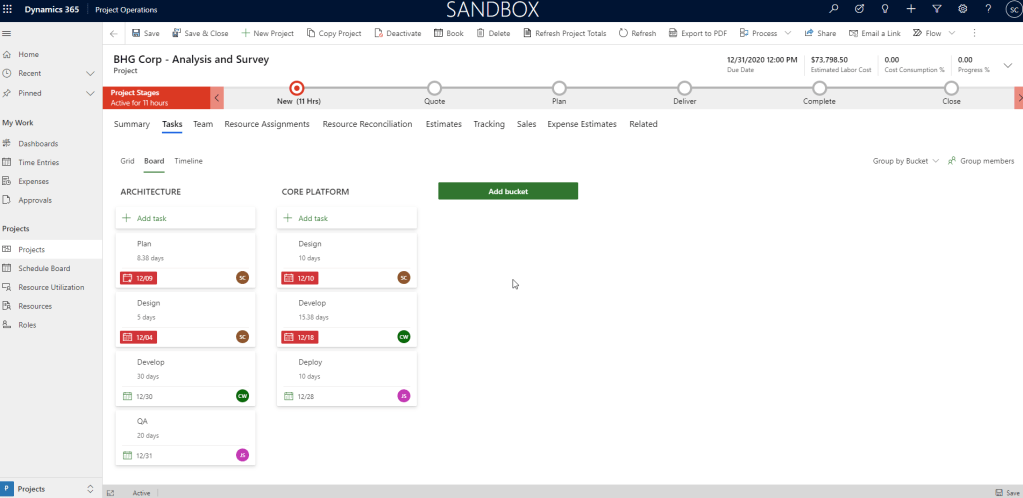The height and width of the screenshot is (498, 1023).
Task: Click the green Add bucket button
Action: click(507, 191)
